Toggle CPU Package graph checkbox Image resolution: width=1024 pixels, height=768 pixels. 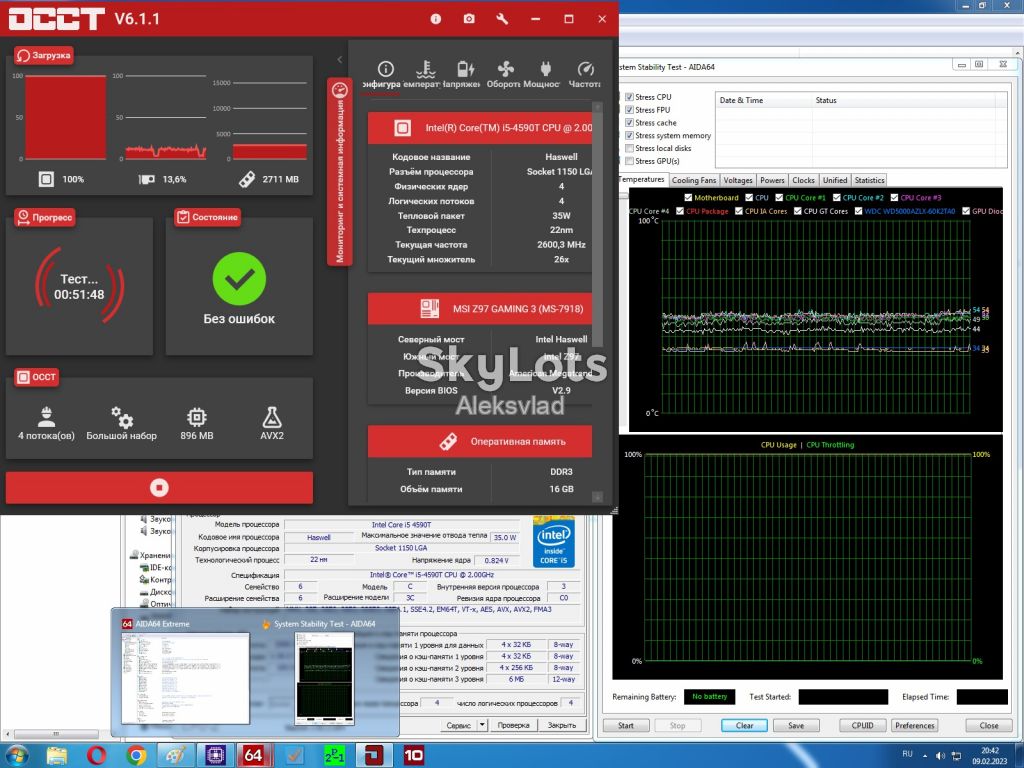[x=680, y=211]
